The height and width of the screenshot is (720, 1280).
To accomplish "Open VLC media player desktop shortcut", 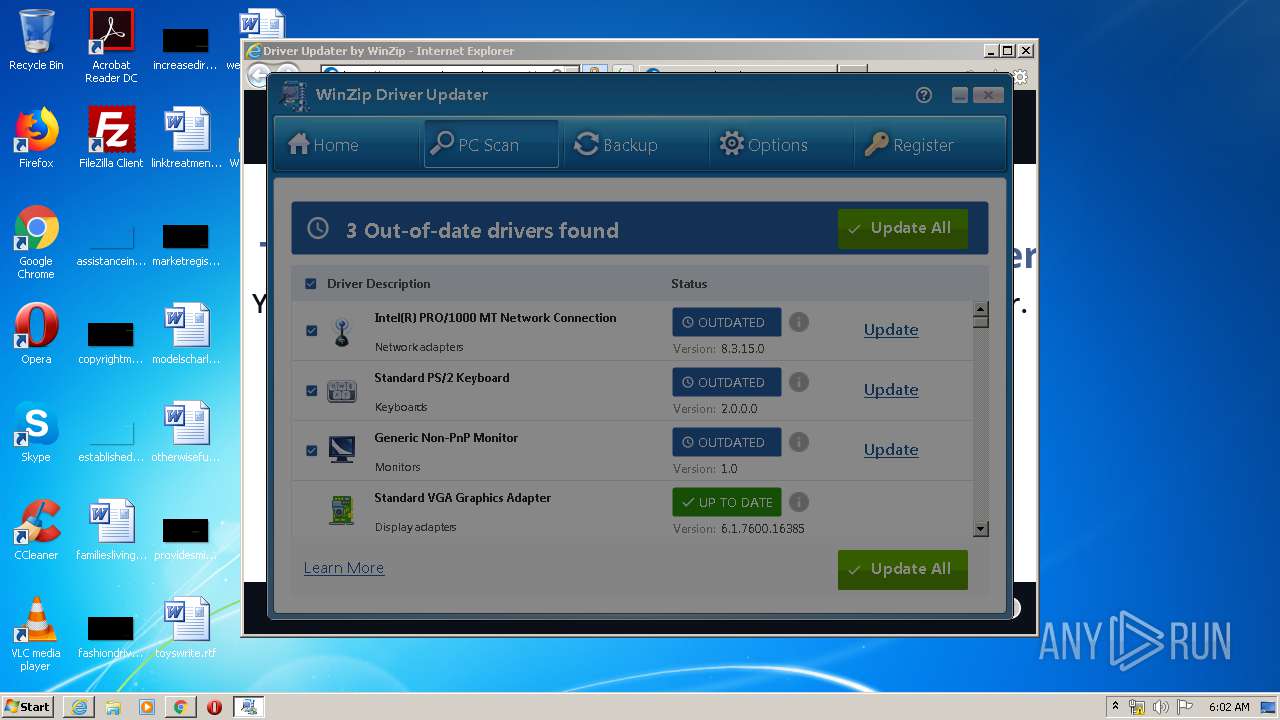I will click(x=36, y=633).
